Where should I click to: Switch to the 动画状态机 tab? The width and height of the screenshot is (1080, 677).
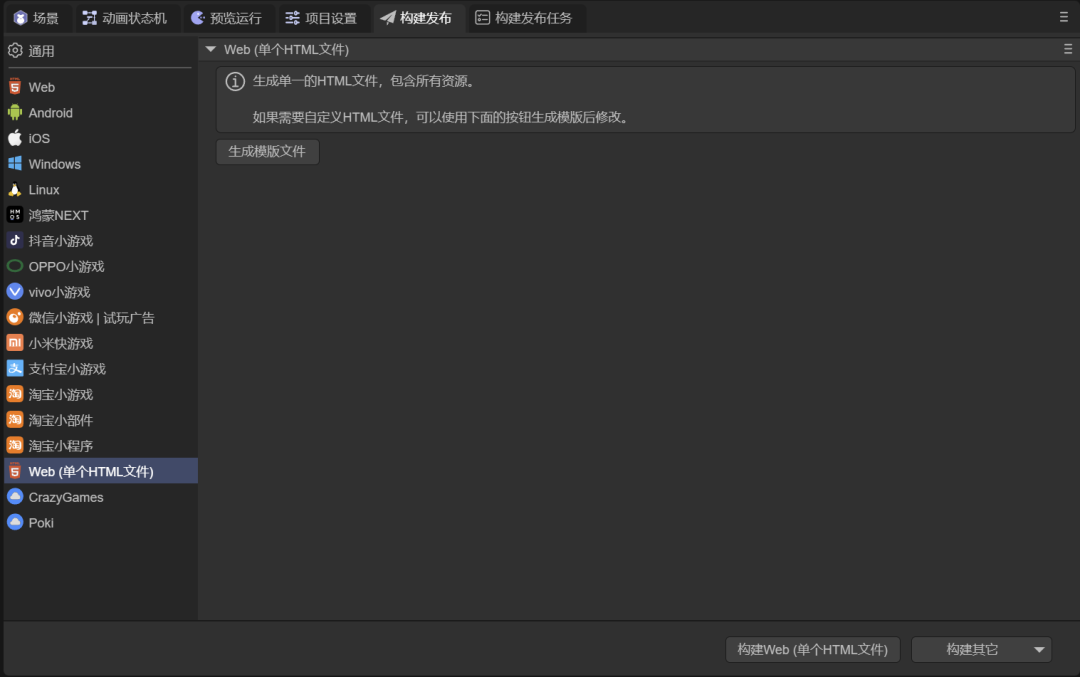click(x=125, y=18)
